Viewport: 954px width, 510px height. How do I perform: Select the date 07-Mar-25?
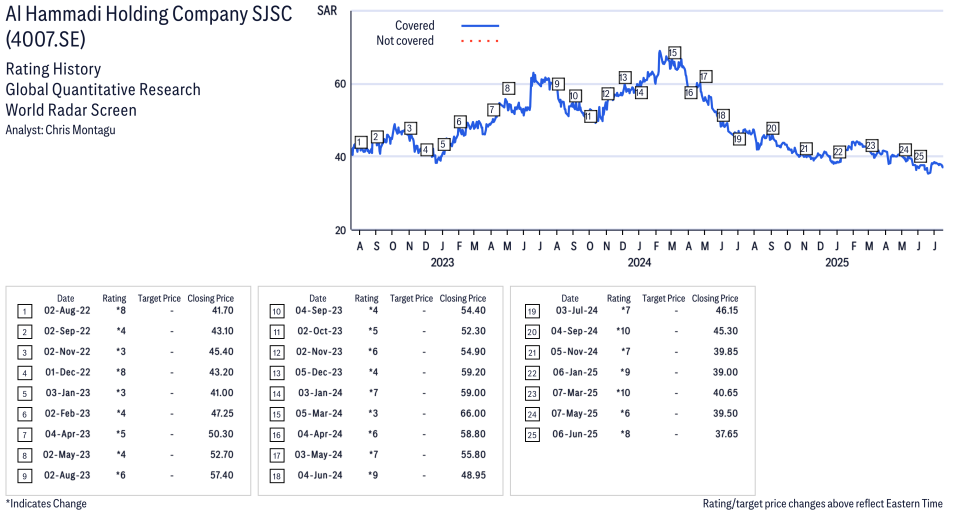[574, 393]
